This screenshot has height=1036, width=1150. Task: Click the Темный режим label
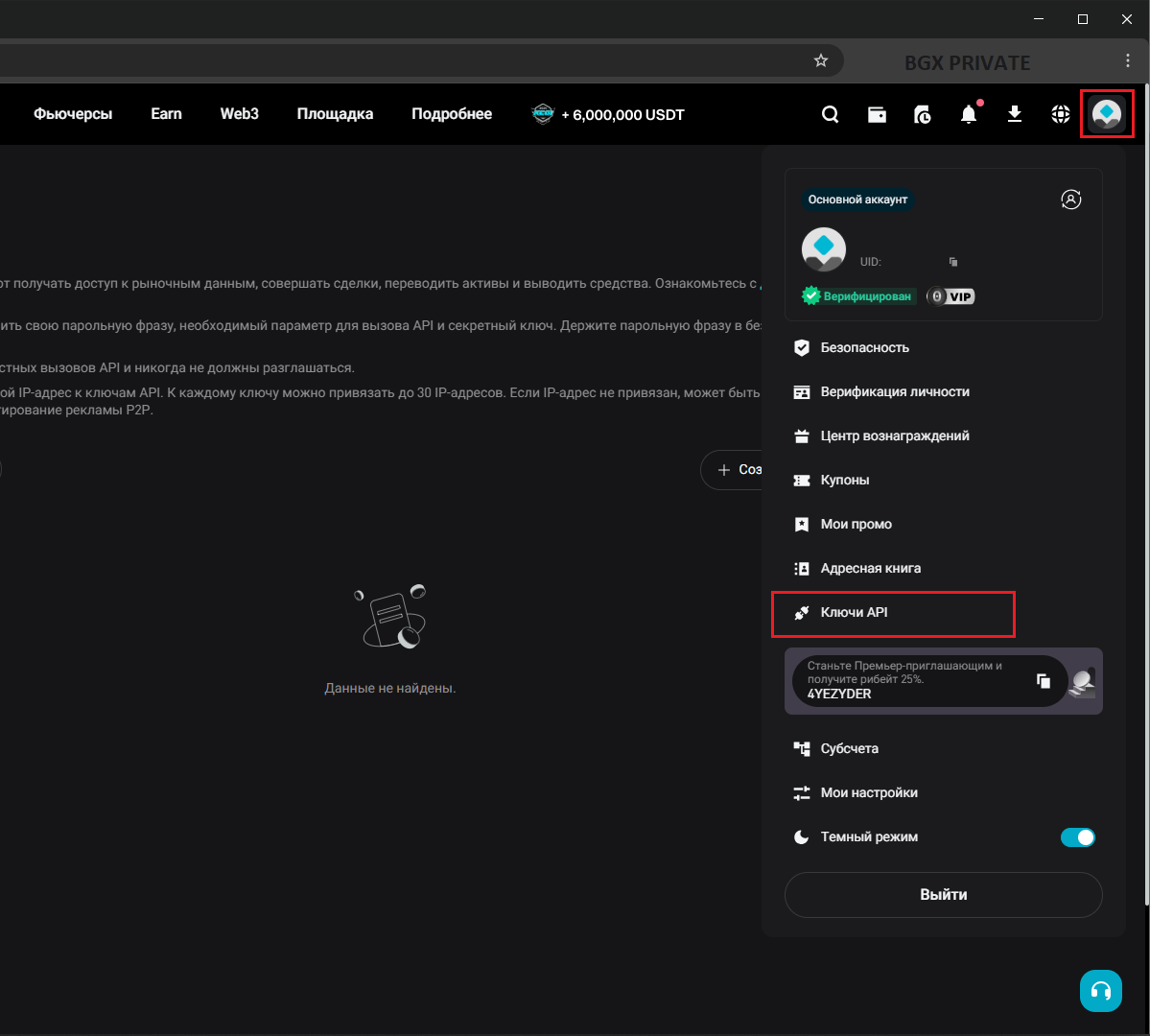(x=869, y=837)
